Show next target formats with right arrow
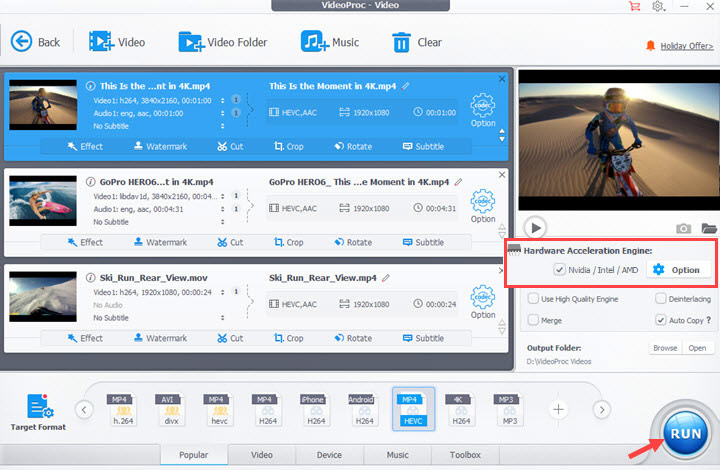Image resolution: width=720 pixels, height=470 pixels. (x=602, y=409)
